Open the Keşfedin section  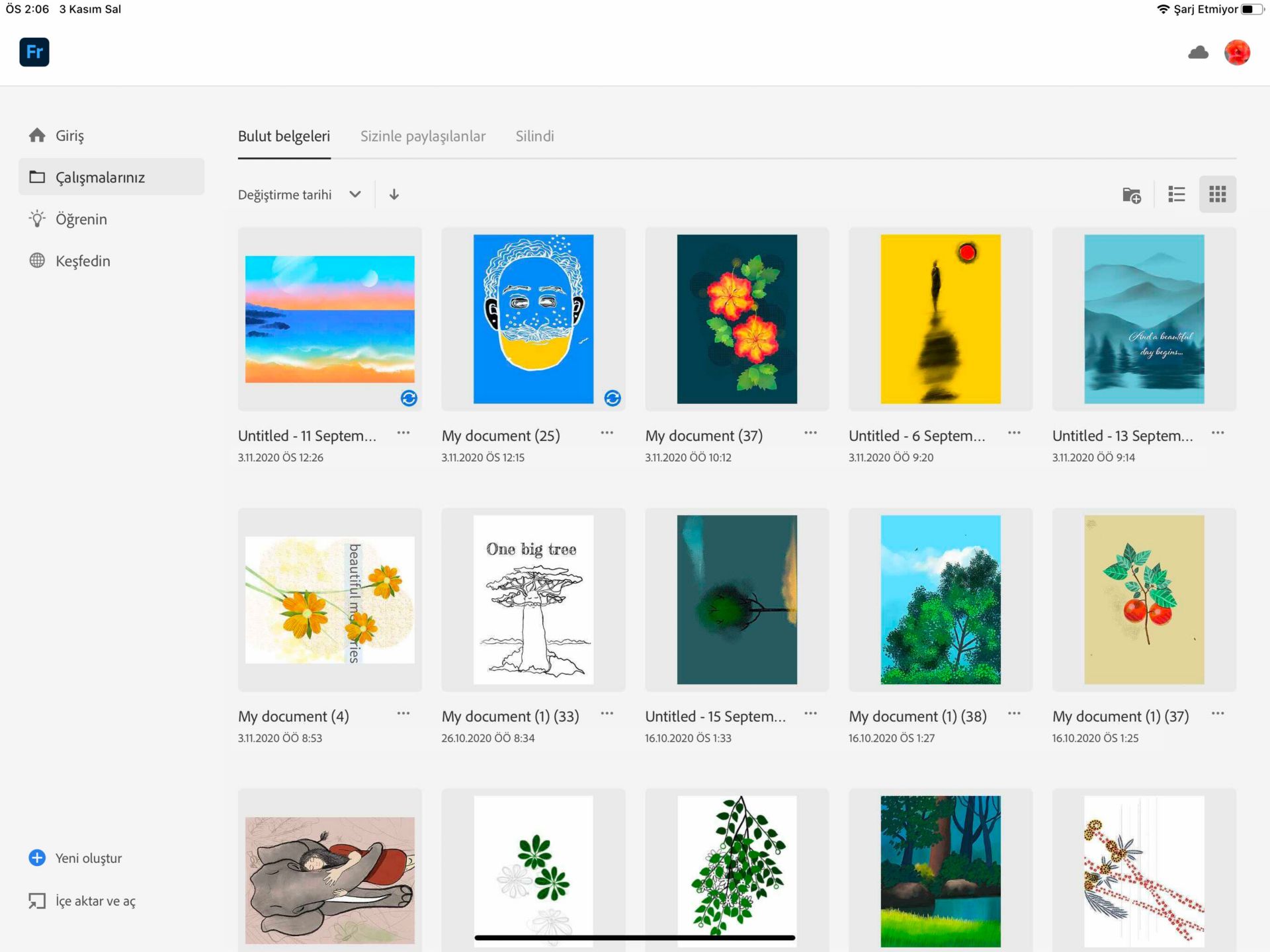coord(82,261)
